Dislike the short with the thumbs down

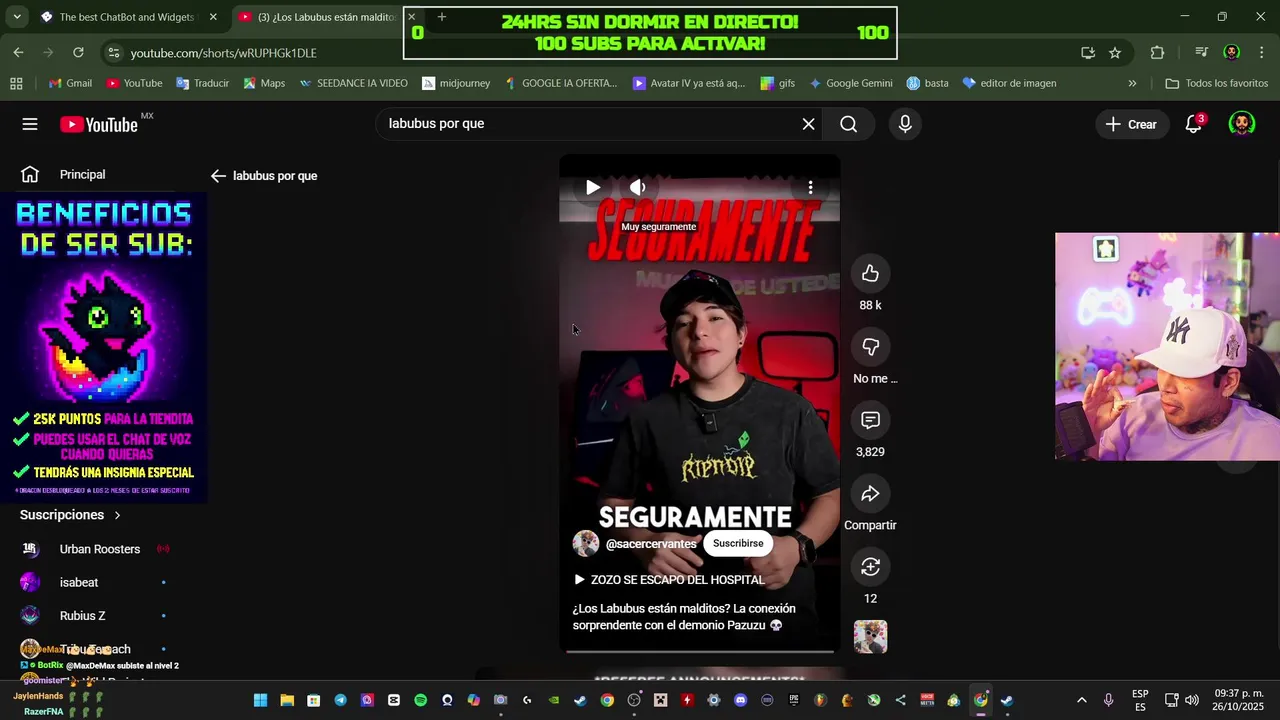pos(870,347)
